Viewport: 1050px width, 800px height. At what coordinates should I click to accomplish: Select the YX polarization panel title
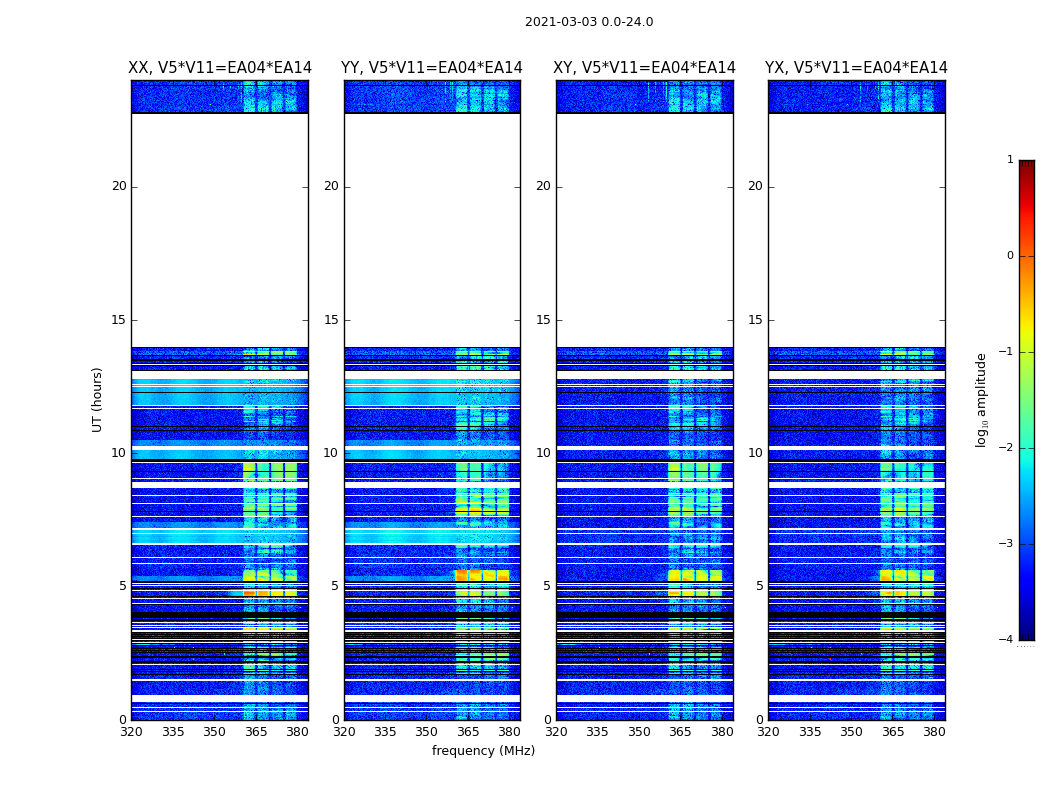pos(856,68)
